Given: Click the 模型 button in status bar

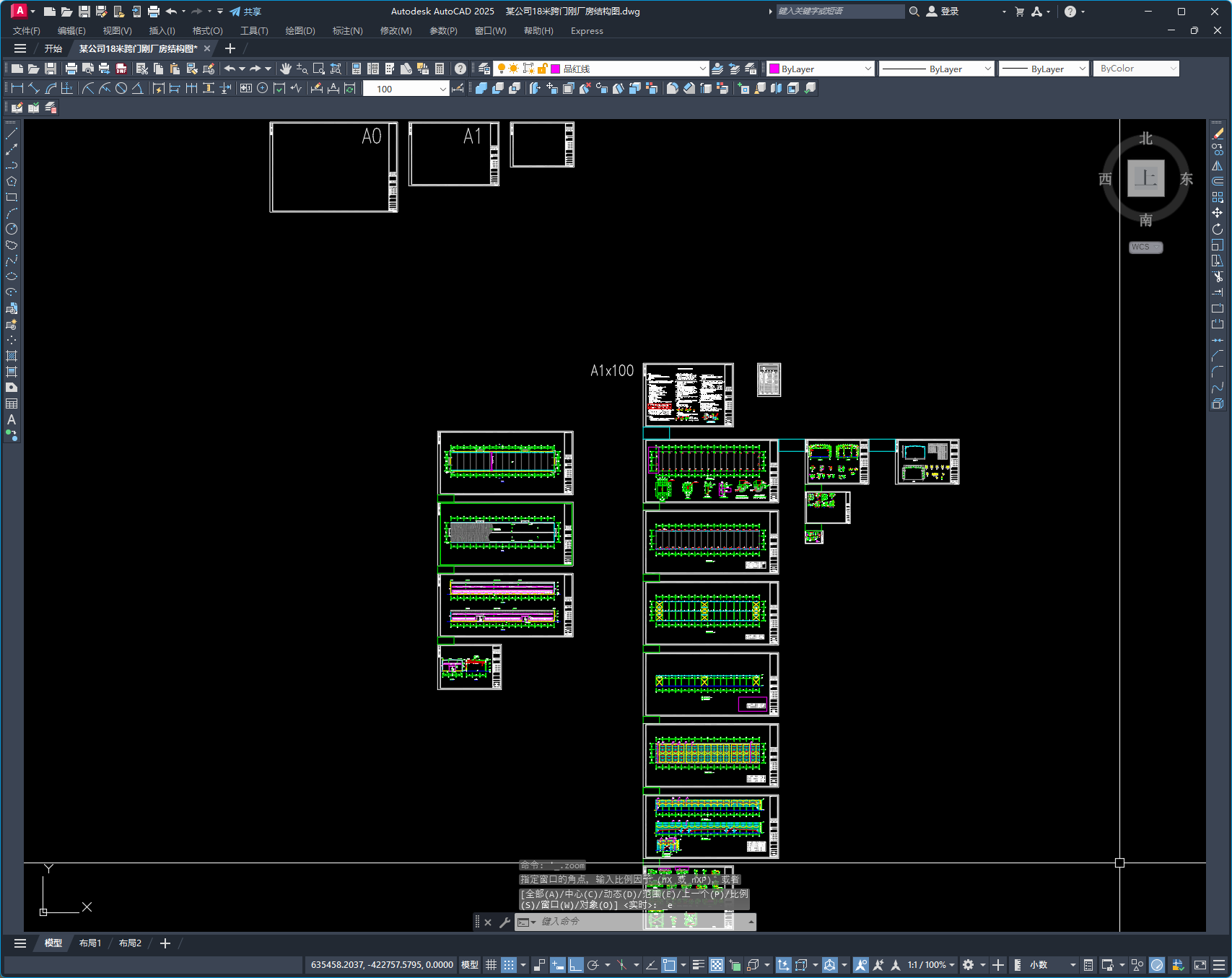Looking at the screenshot, I should pyautogui.click(x=470, y=965).
